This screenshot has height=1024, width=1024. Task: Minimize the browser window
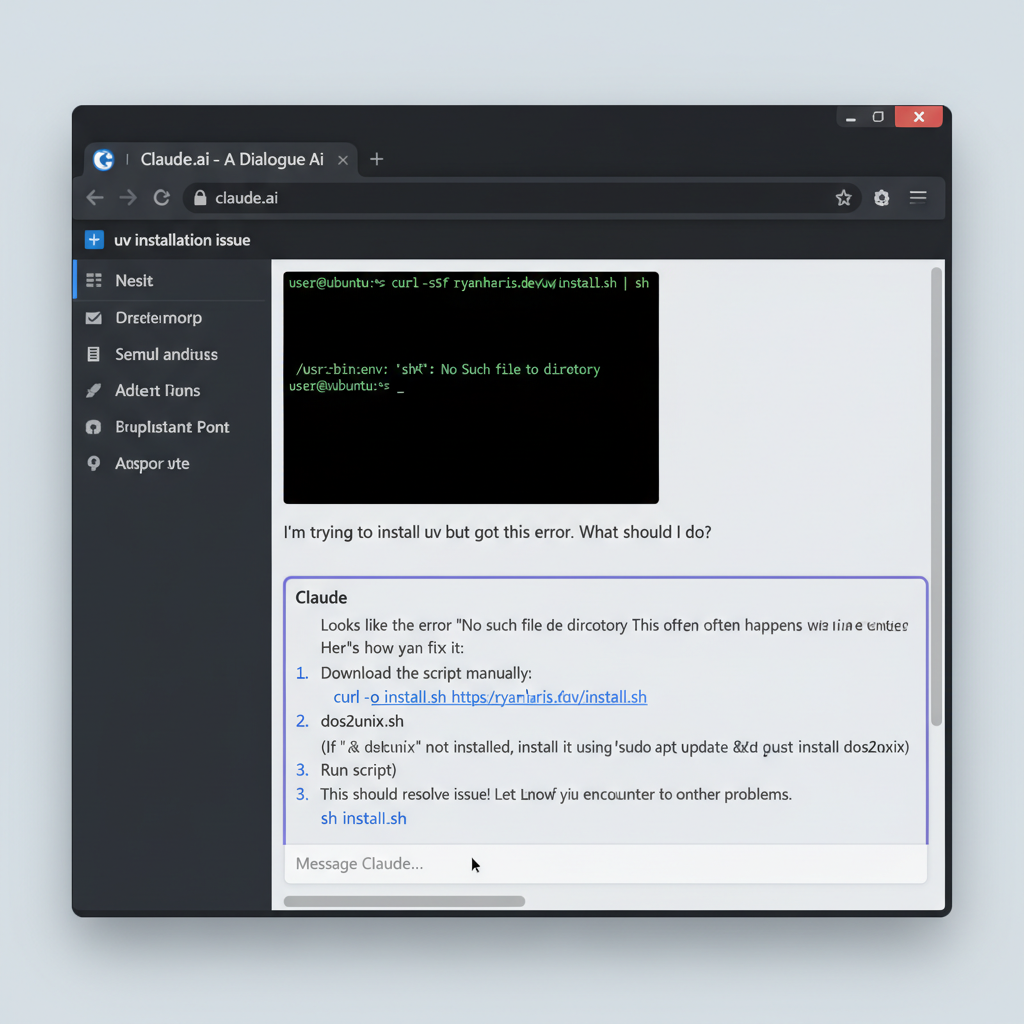click(850, 118)
